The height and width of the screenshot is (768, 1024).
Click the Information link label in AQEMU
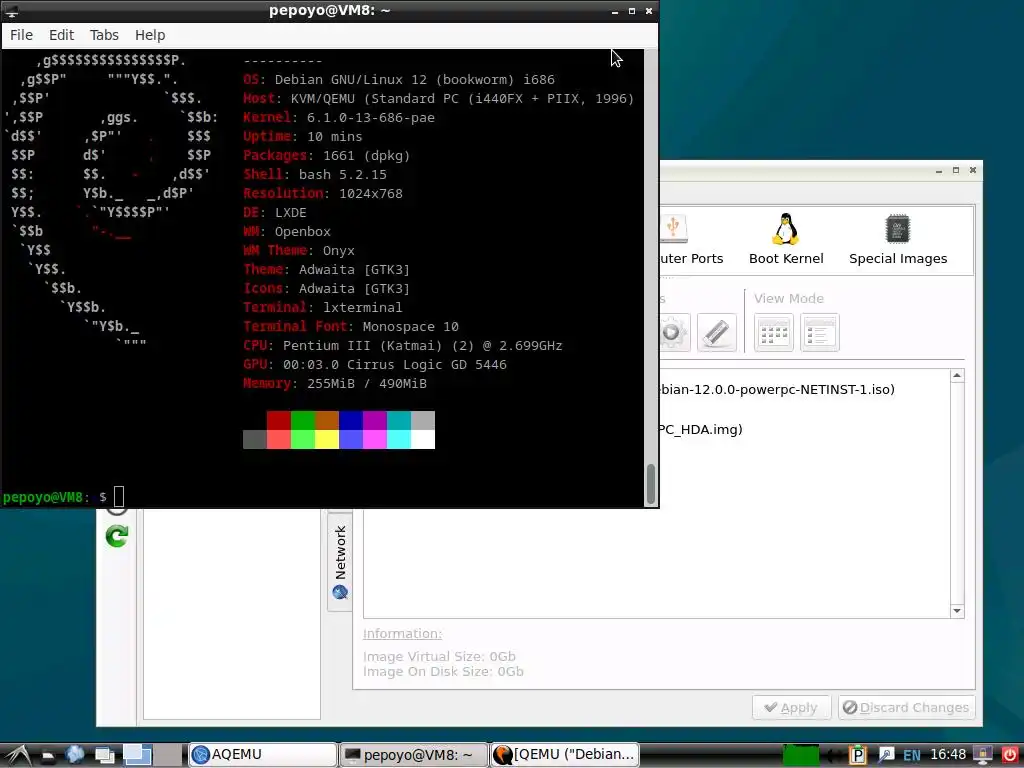402,633
